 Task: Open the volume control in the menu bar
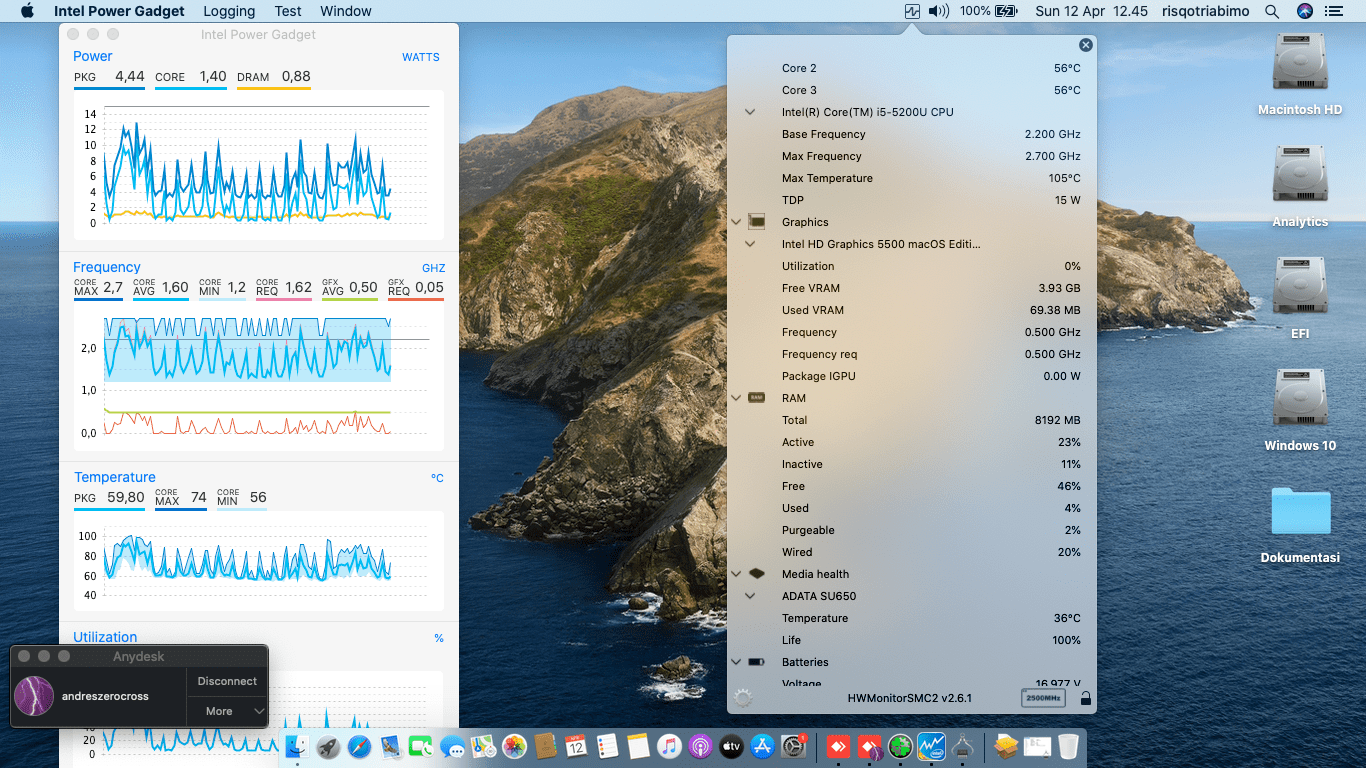coord(938,11)
